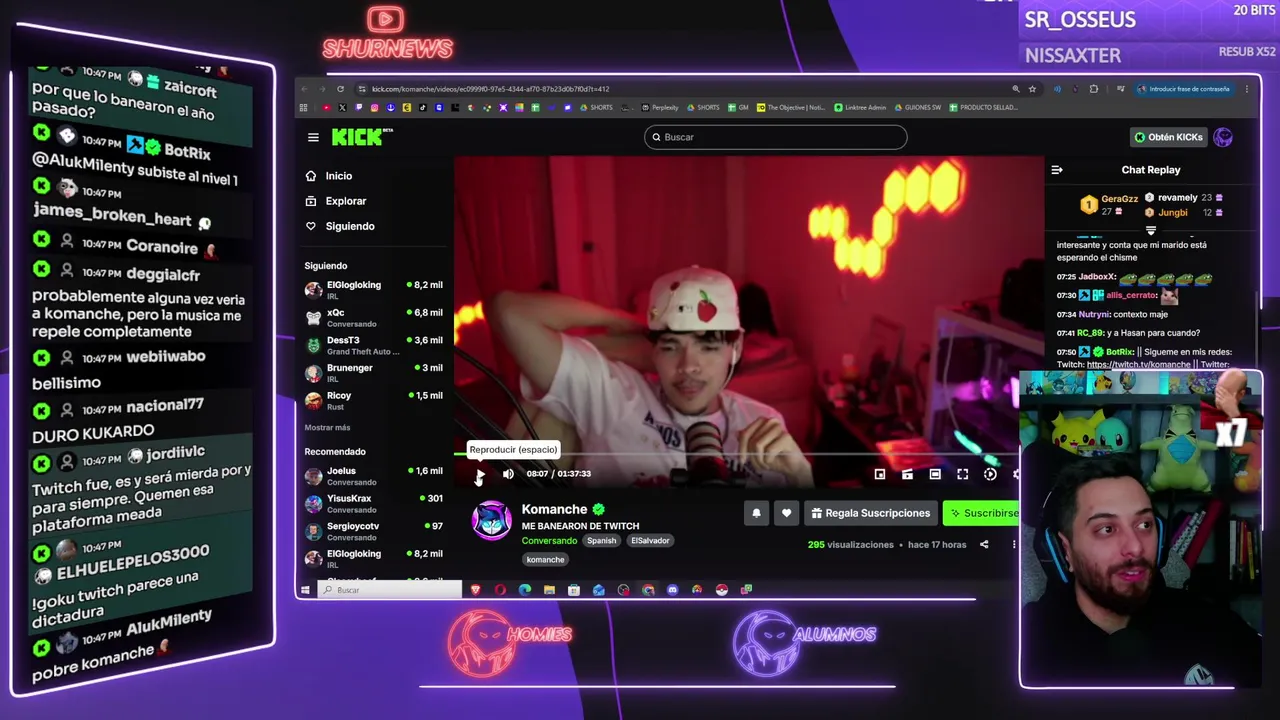1280x720 pixels.
Task: Open Discord from the taskbar
Action: pos(672,590)
